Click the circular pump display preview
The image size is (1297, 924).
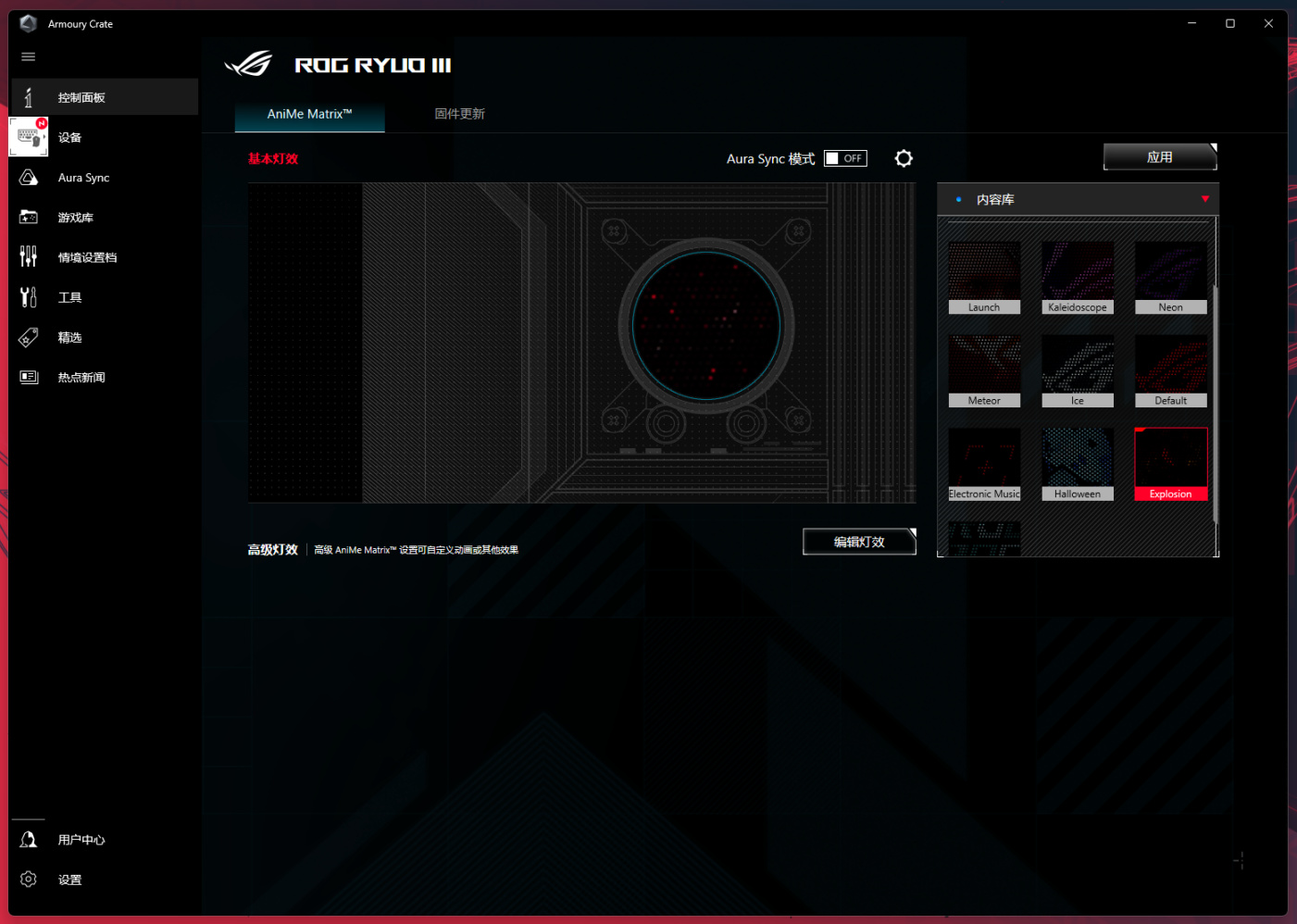(706, 326)
